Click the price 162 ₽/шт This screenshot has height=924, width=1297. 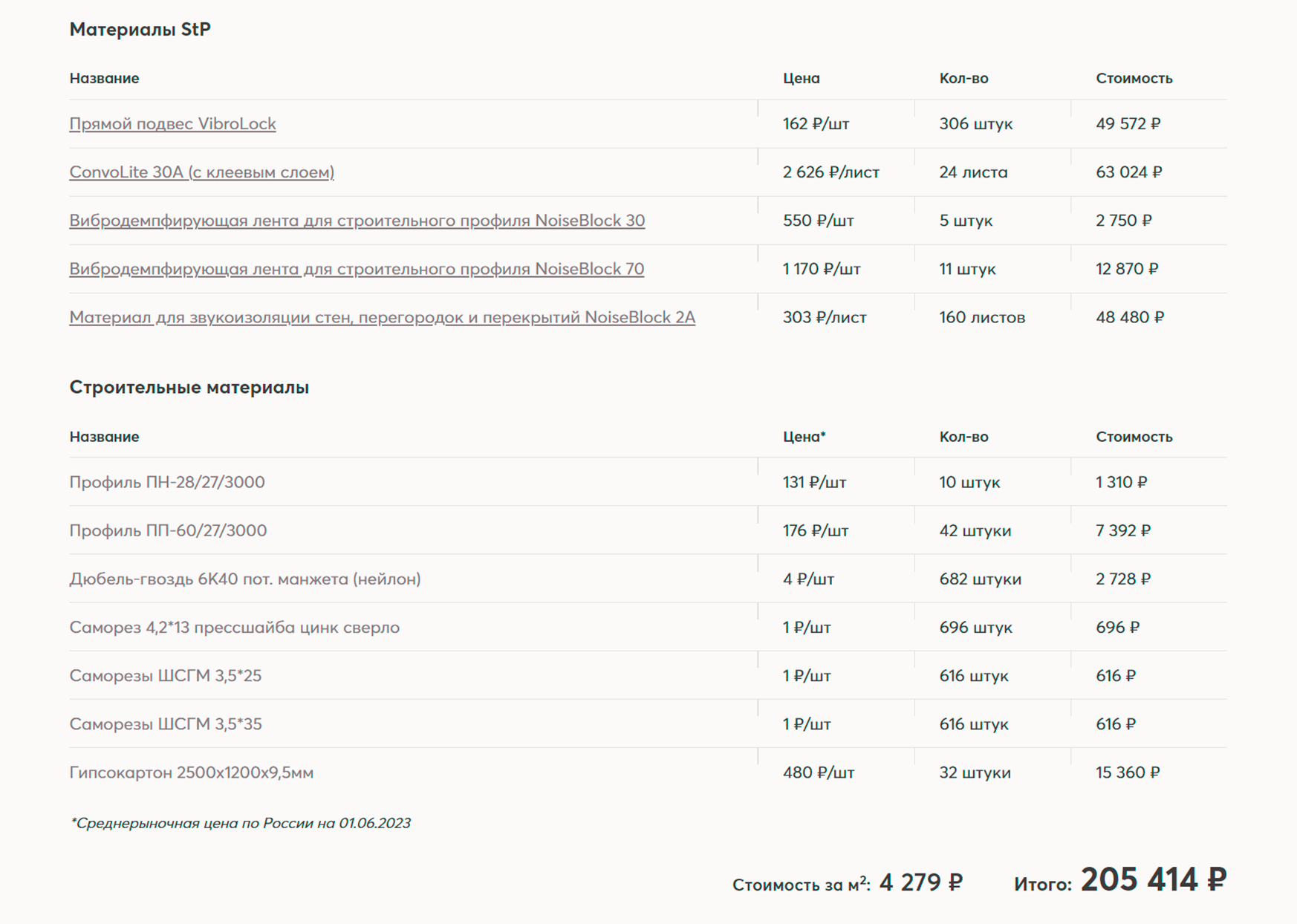[x=816, y=124]
